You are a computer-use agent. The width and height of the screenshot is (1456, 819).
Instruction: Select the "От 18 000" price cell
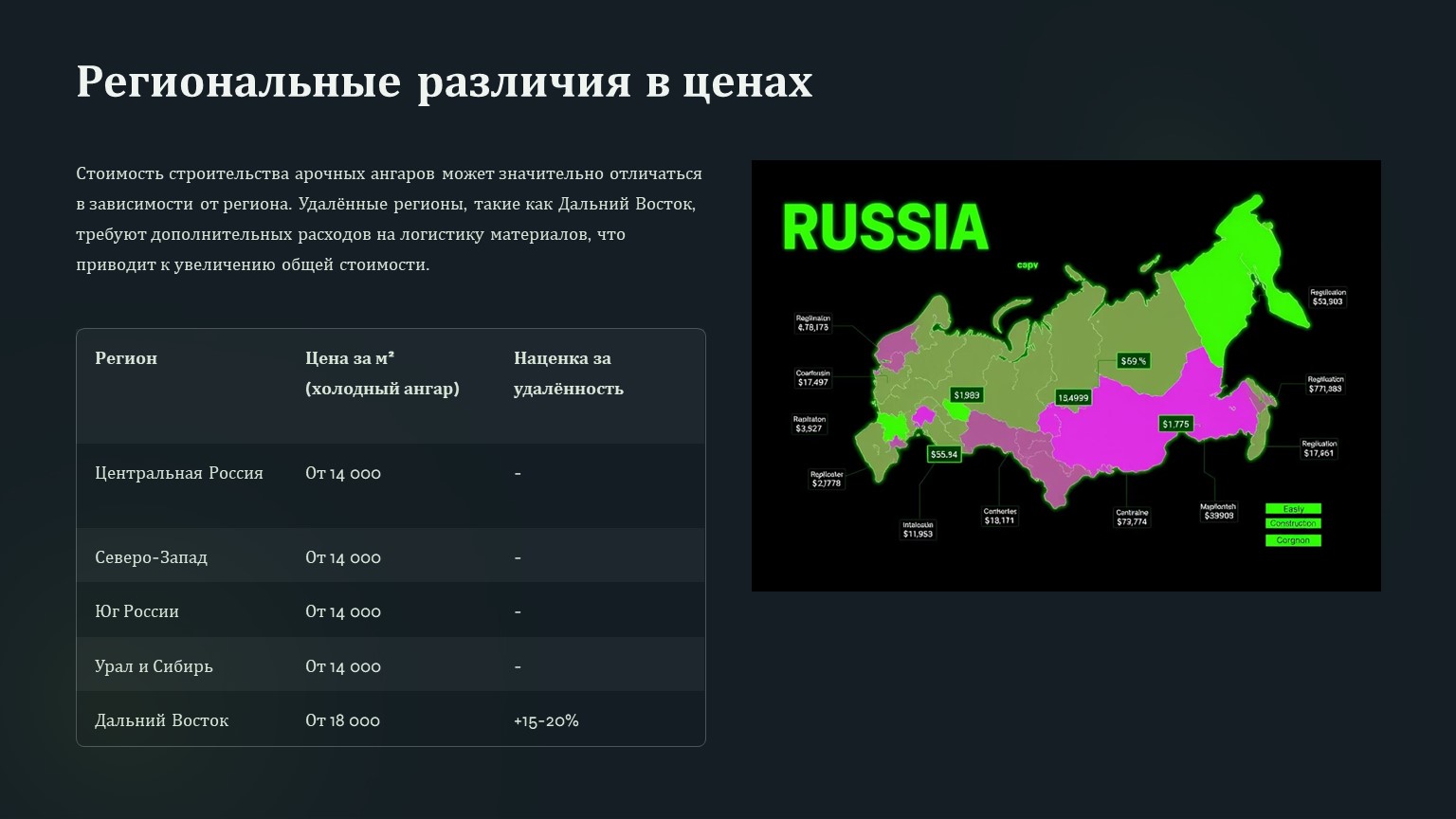coord(342,720)
